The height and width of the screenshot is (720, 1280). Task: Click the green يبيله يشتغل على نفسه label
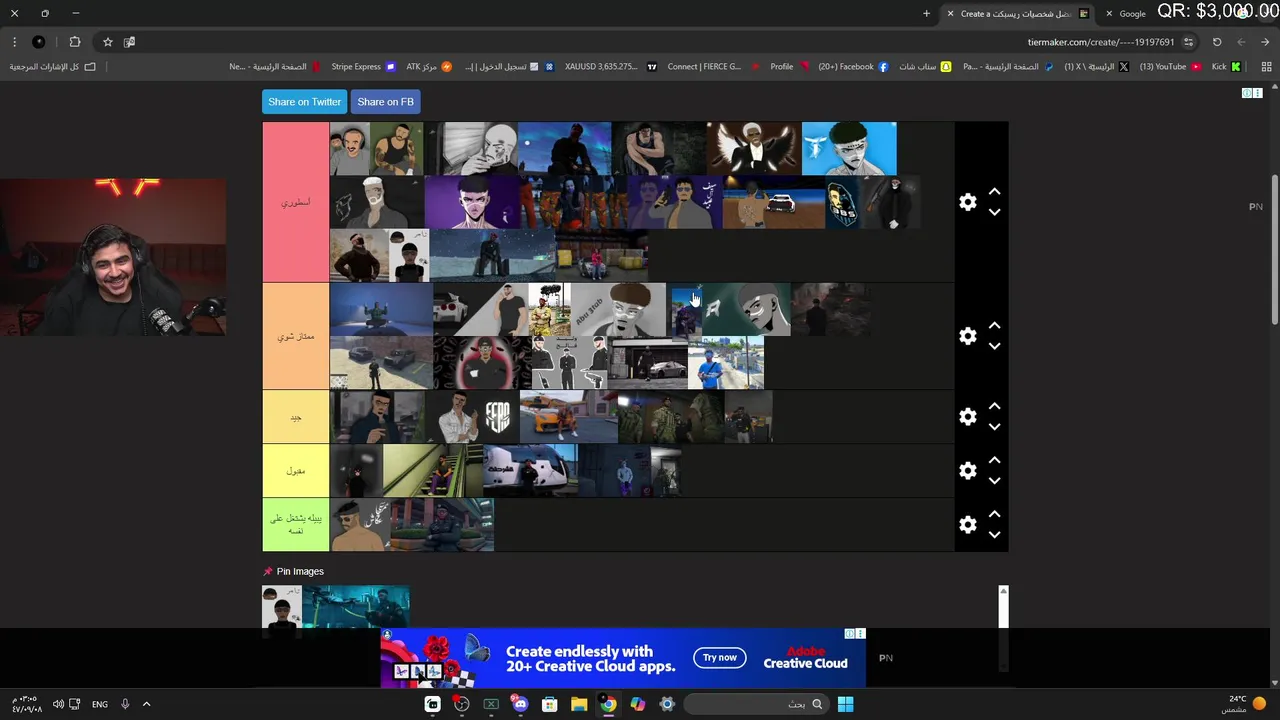[295, 525]
